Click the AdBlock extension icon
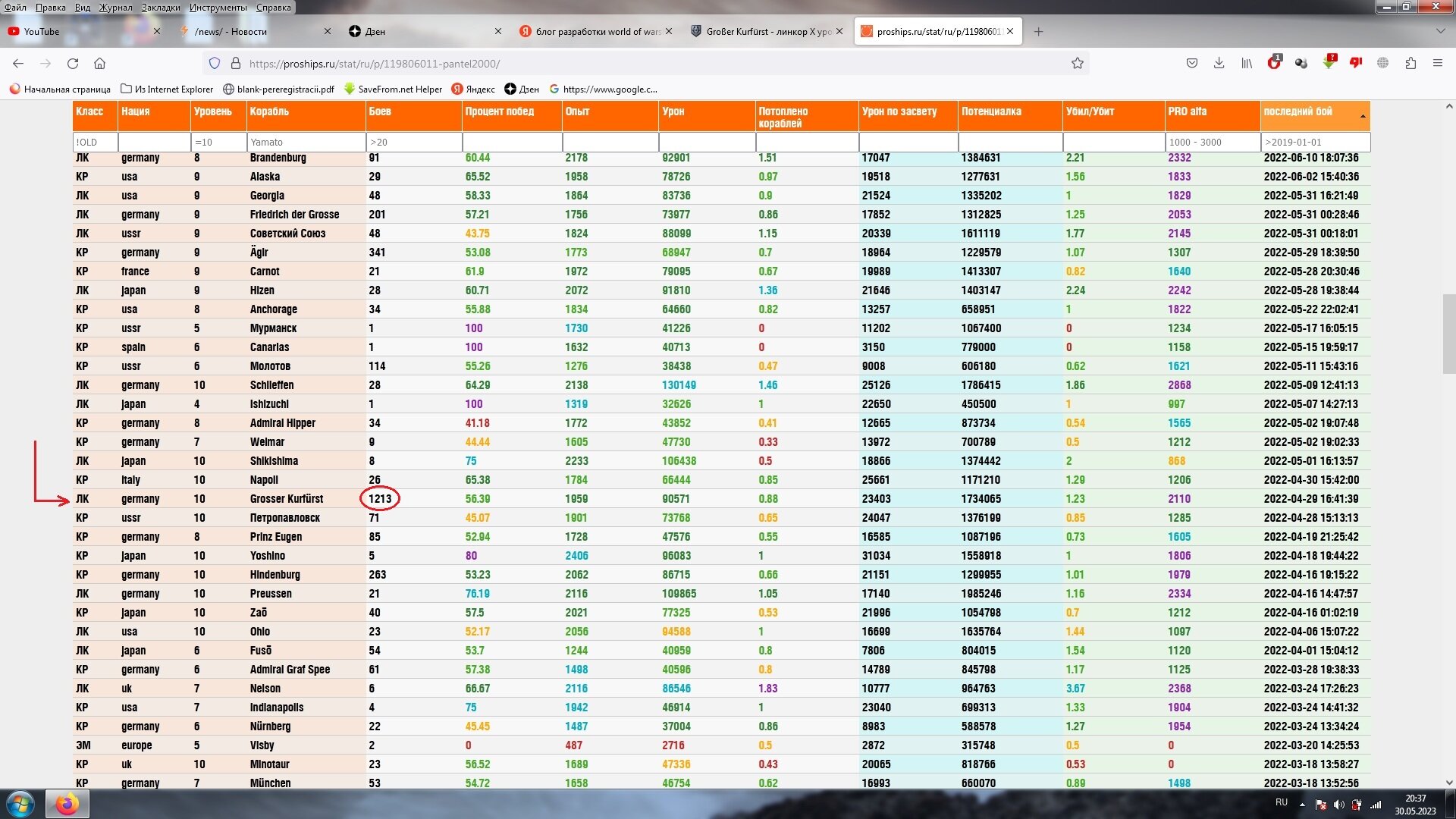The image size is (1456, 819). pos(1274,63)
